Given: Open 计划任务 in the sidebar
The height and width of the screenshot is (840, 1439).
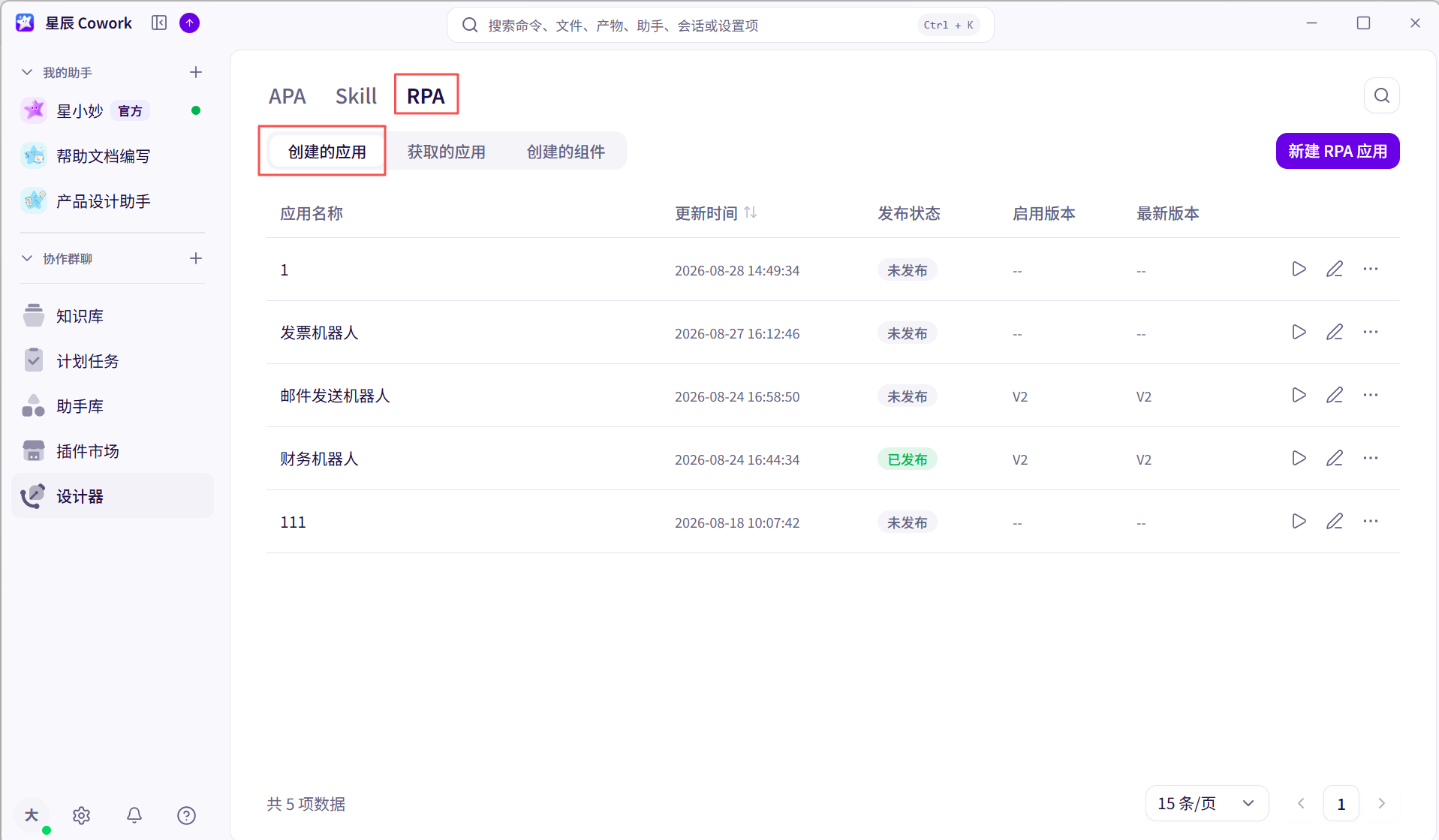Looking at the screenshot, I should click(x=113, y=361).
